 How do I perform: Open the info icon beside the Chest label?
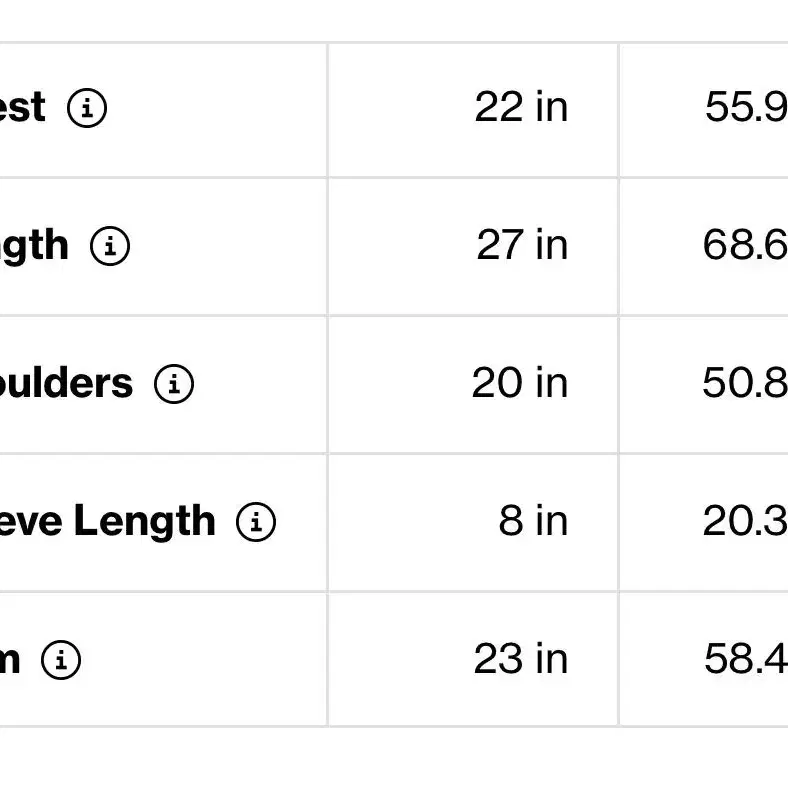point(87,108)
